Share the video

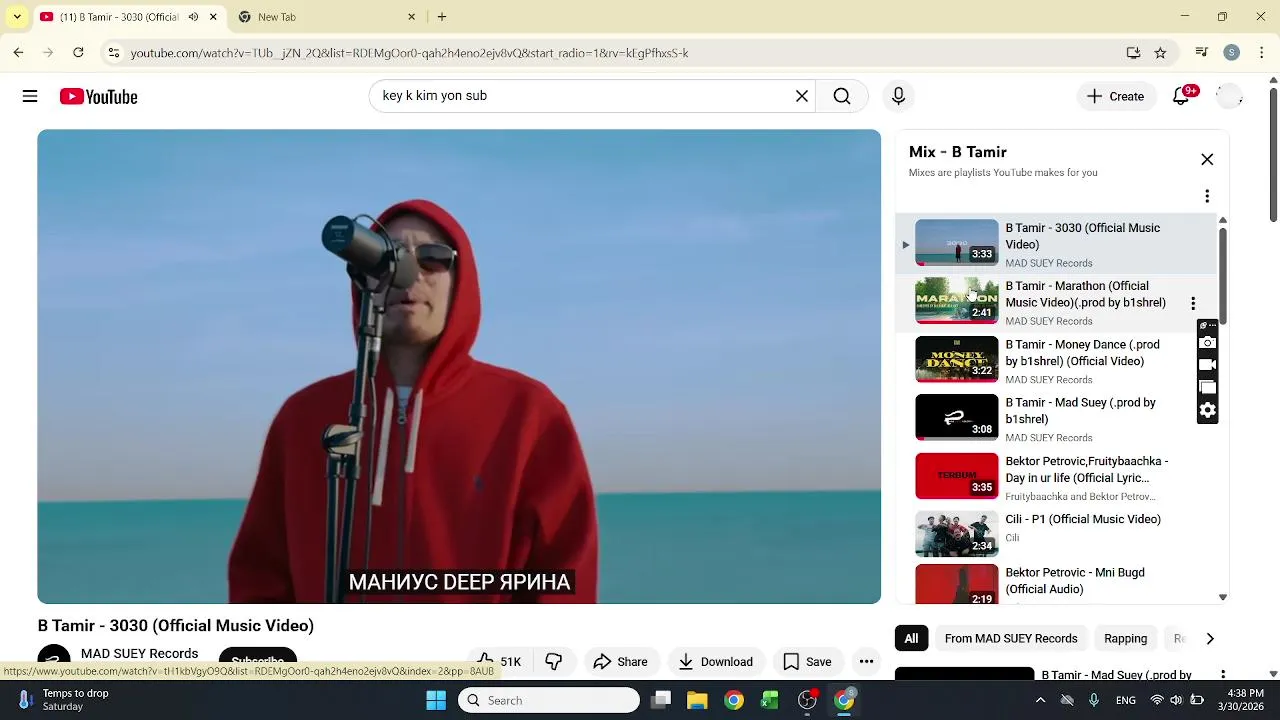[x=620, y=661]
